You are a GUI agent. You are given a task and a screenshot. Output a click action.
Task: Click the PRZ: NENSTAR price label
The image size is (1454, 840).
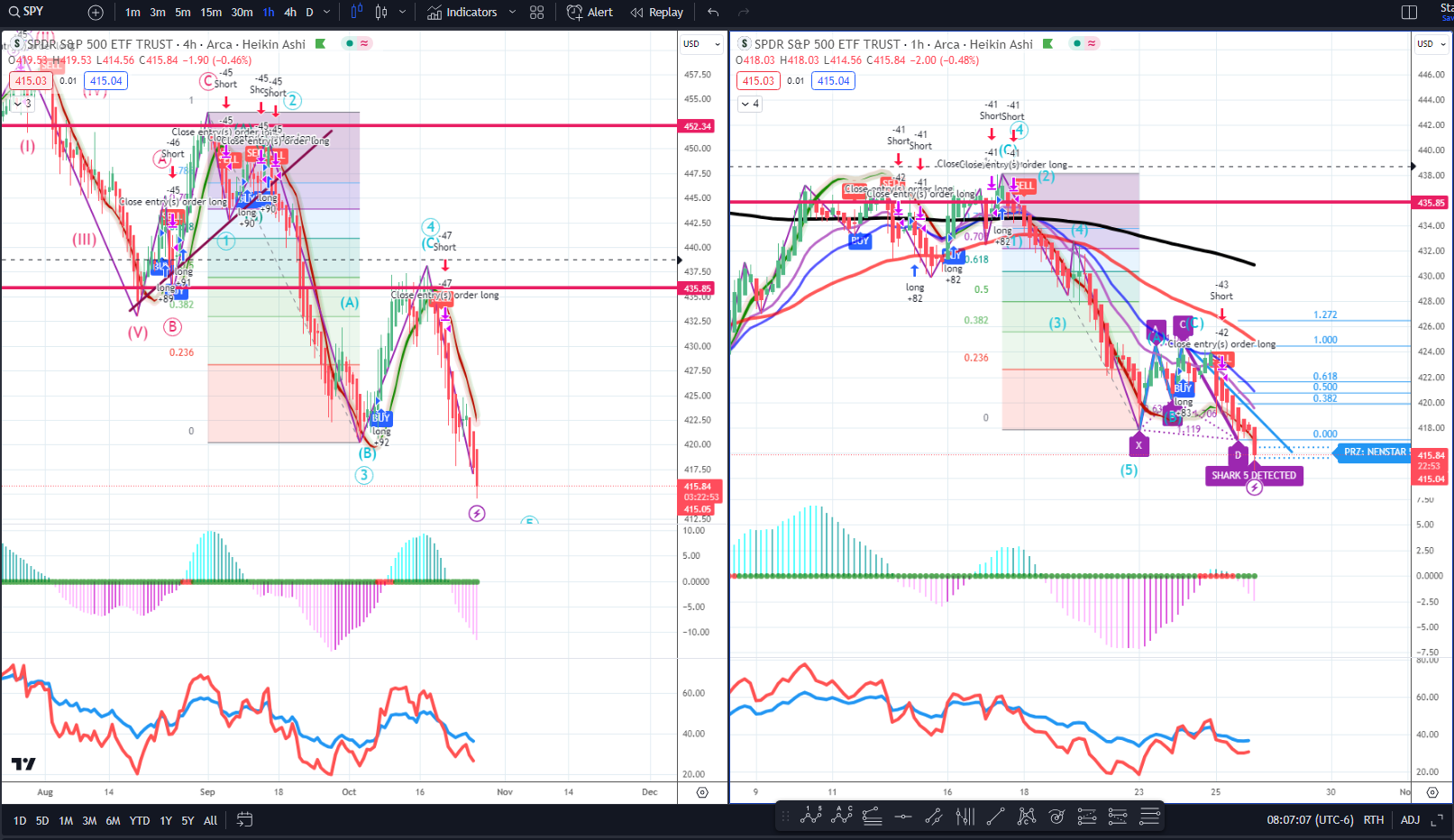(x=1372, y=452)
